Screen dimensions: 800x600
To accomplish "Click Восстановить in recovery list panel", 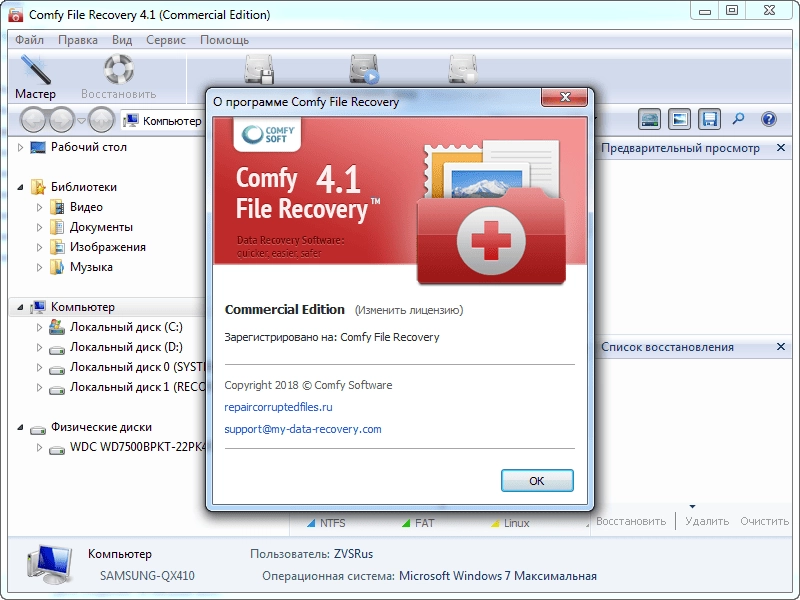I will tap(631, 521).
